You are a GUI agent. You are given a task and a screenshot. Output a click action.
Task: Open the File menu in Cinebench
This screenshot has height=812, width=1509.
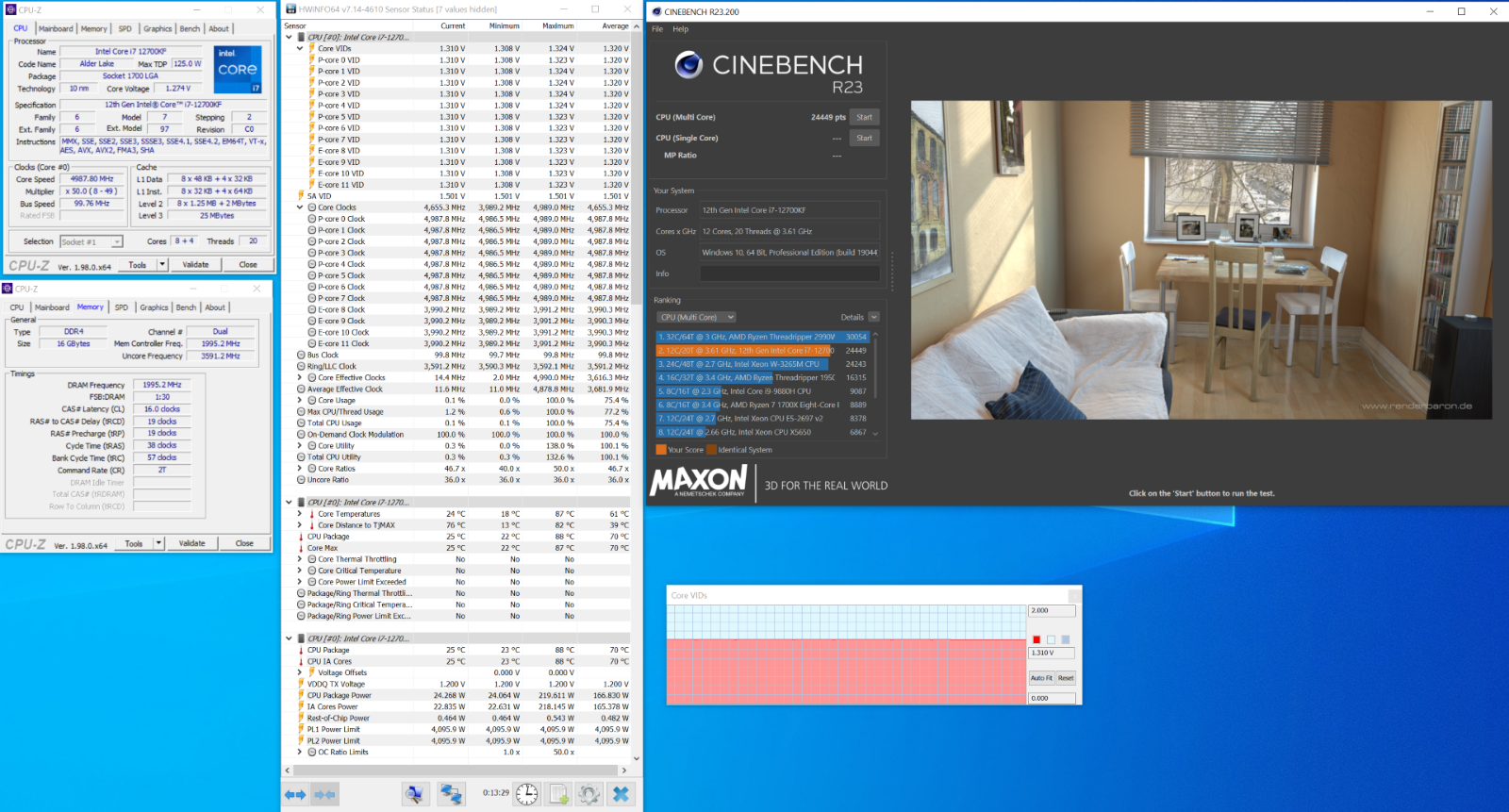click(x=657, y=29)
